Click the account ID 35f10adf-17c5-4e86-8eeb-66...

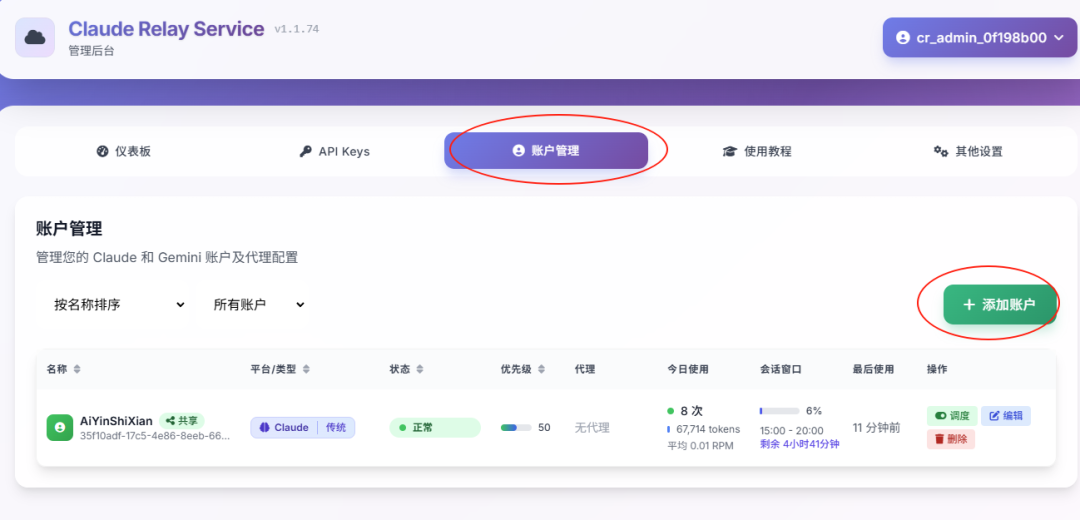pyautogui.click(x=155, y=435)
